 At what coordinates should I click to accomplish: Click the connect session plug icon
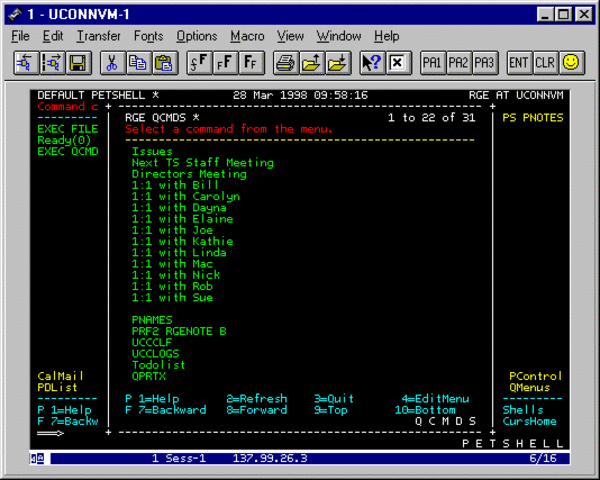click(26, 63)
